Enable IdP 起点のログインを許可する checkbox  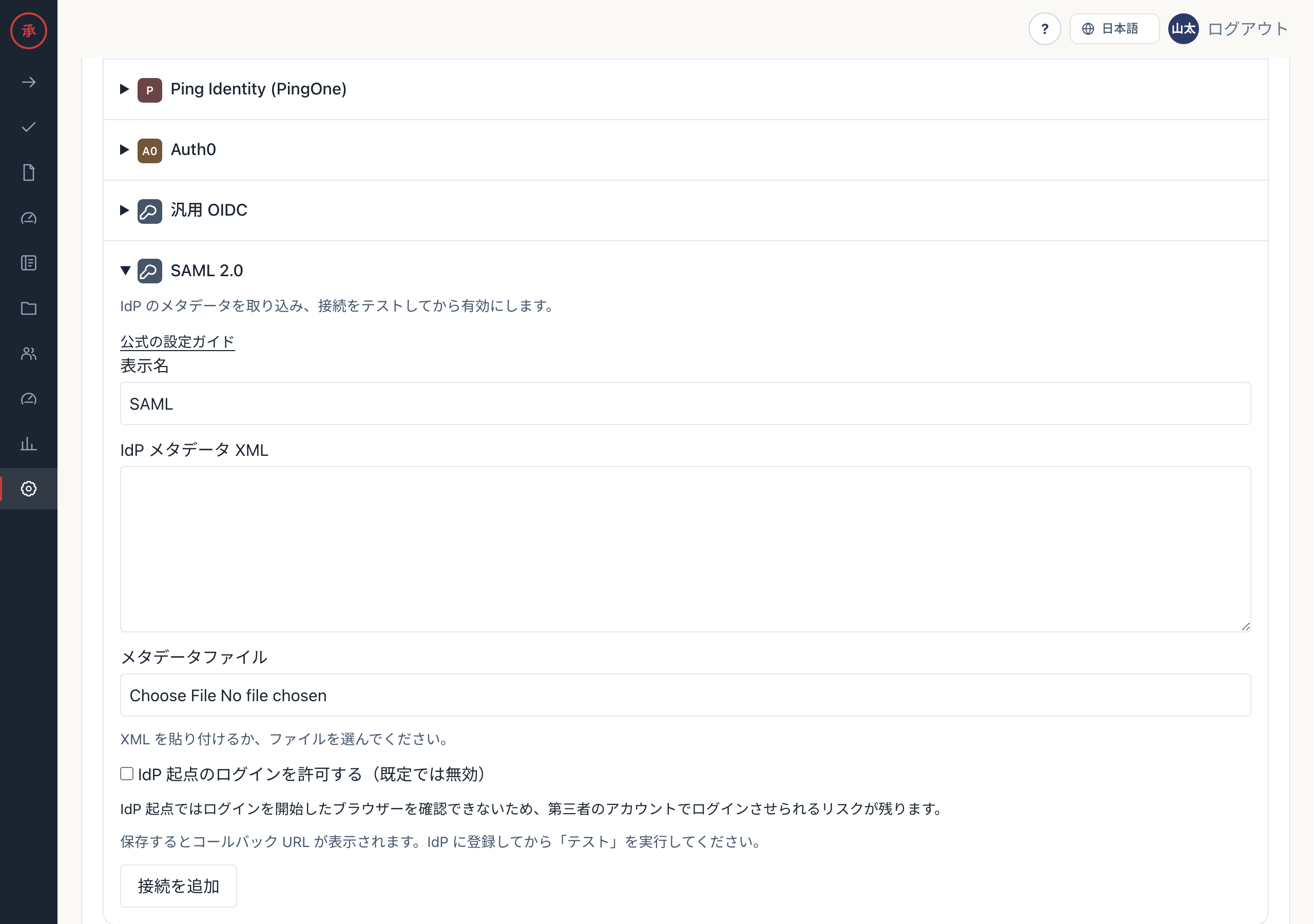click(x=126, y=774)
